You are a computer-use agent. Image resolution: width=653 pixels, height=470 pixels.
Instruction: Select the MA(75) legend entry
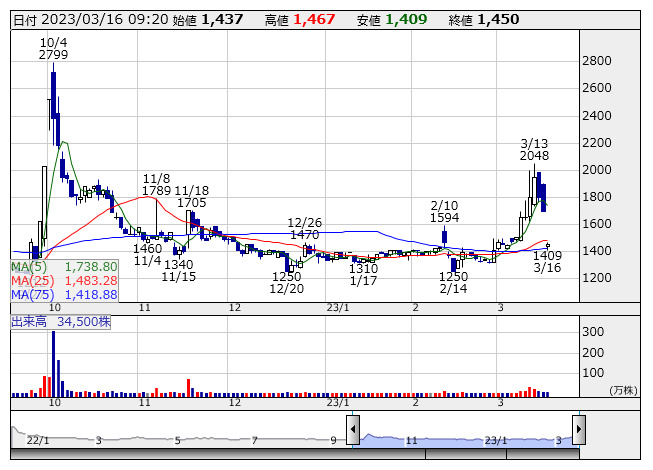65,295
